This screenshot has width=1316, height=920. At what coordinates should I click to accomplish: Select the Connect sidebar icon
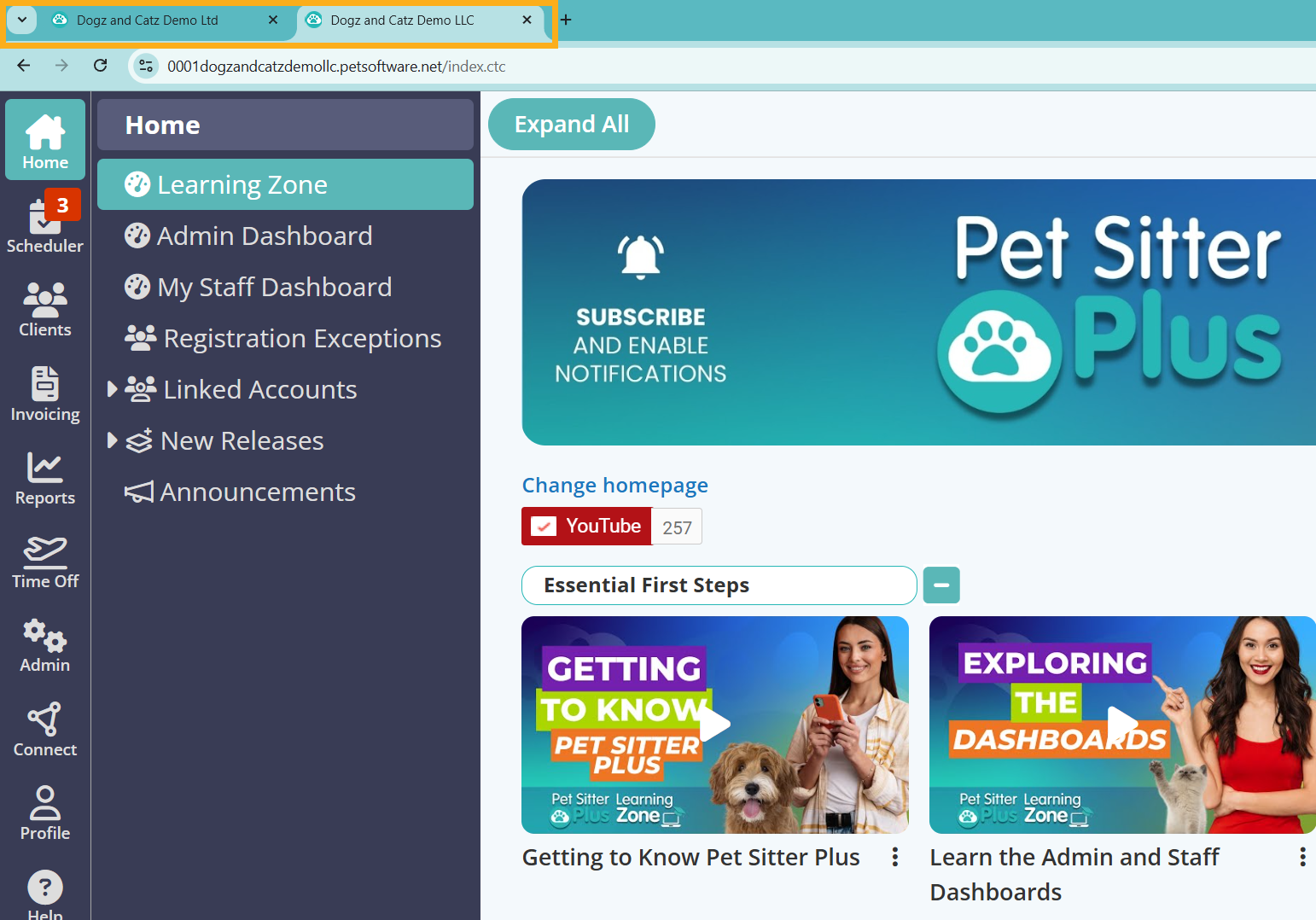coord(44,729)
